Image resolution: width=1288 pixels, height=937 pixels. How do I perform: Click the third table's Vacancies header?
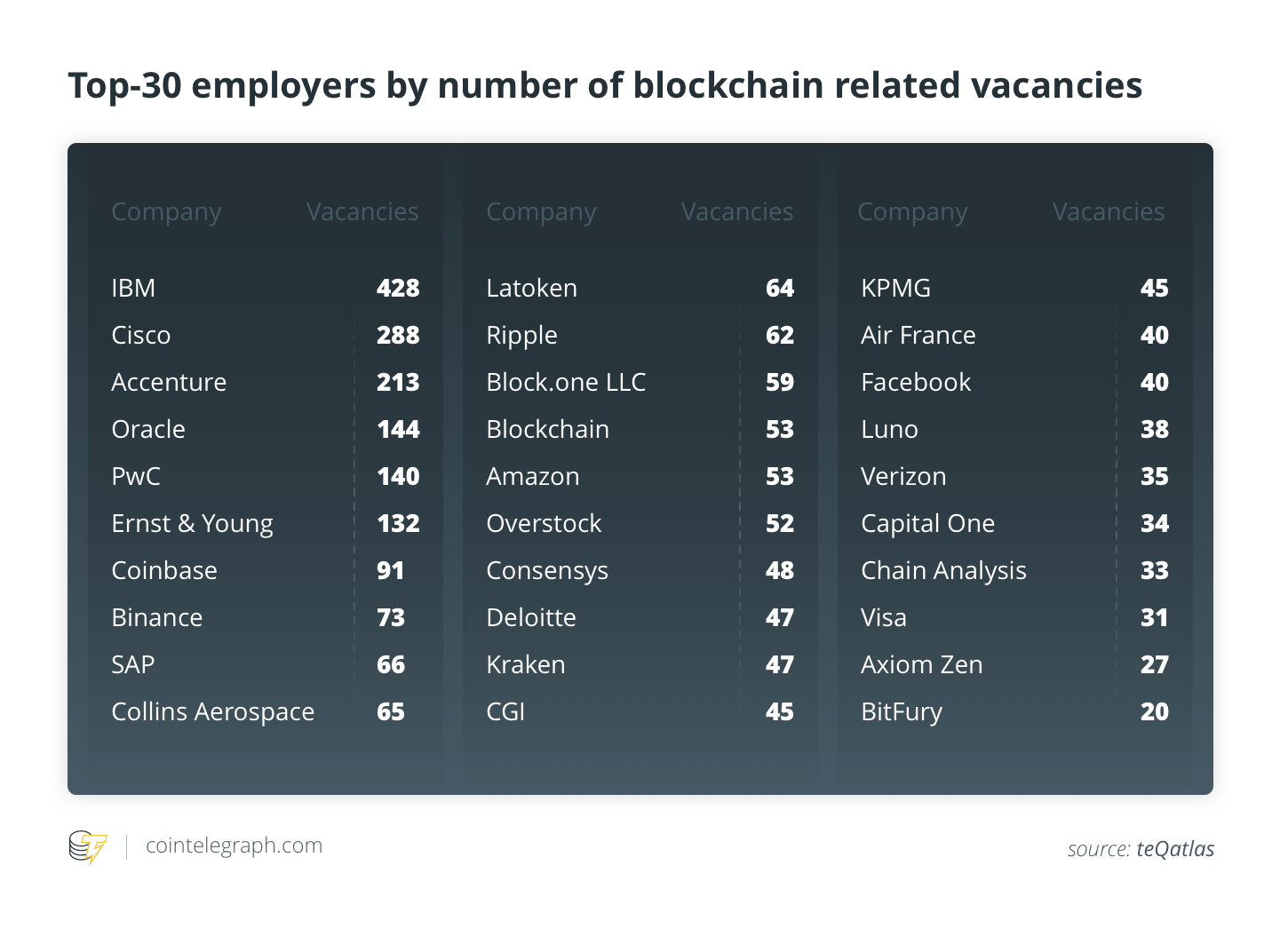[x=1109, y=211]
